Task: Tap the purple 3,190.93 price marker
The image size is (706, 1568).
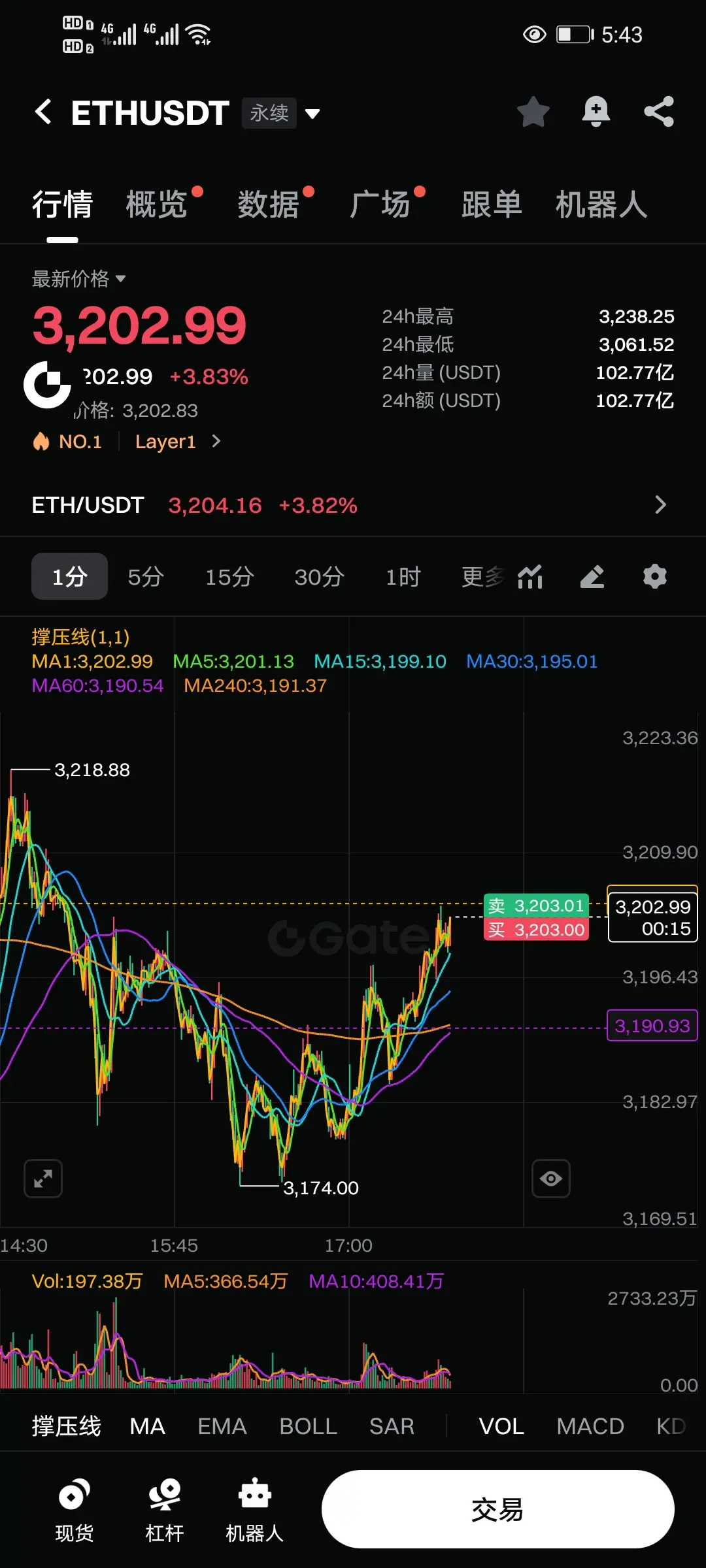Action: [x=652, y=1026]
